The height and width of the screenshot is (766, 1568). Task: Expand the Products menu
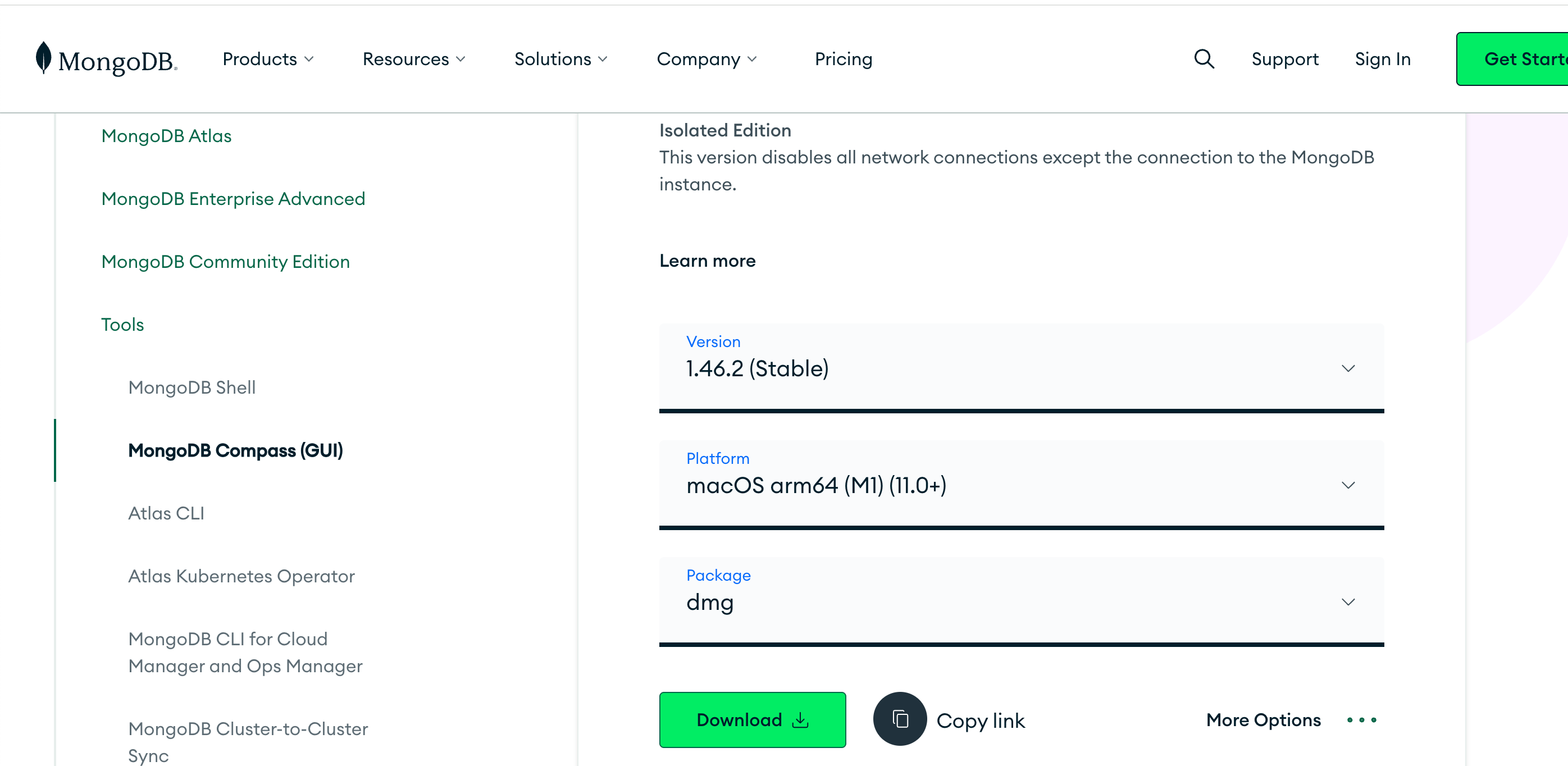[268, 59]
